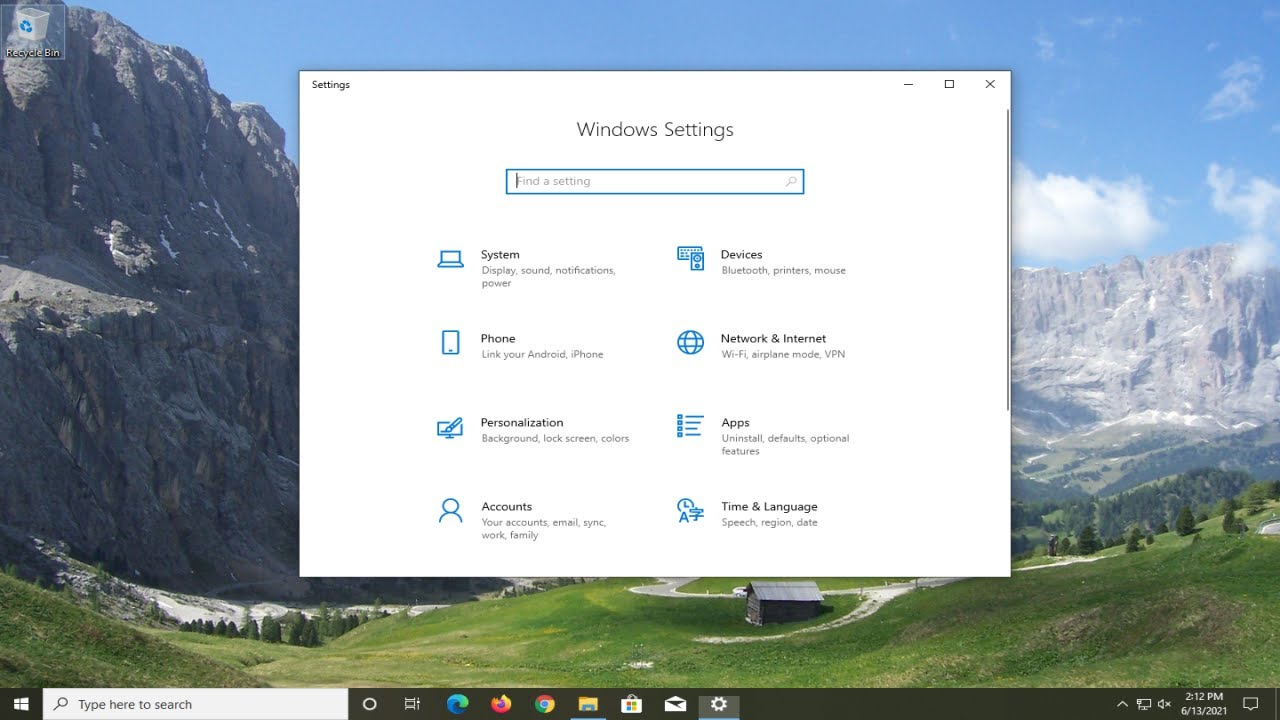This screenshot has width=1280, height=720.
Task: Open the Personalization settings icon
Action: tap(450, 428)
